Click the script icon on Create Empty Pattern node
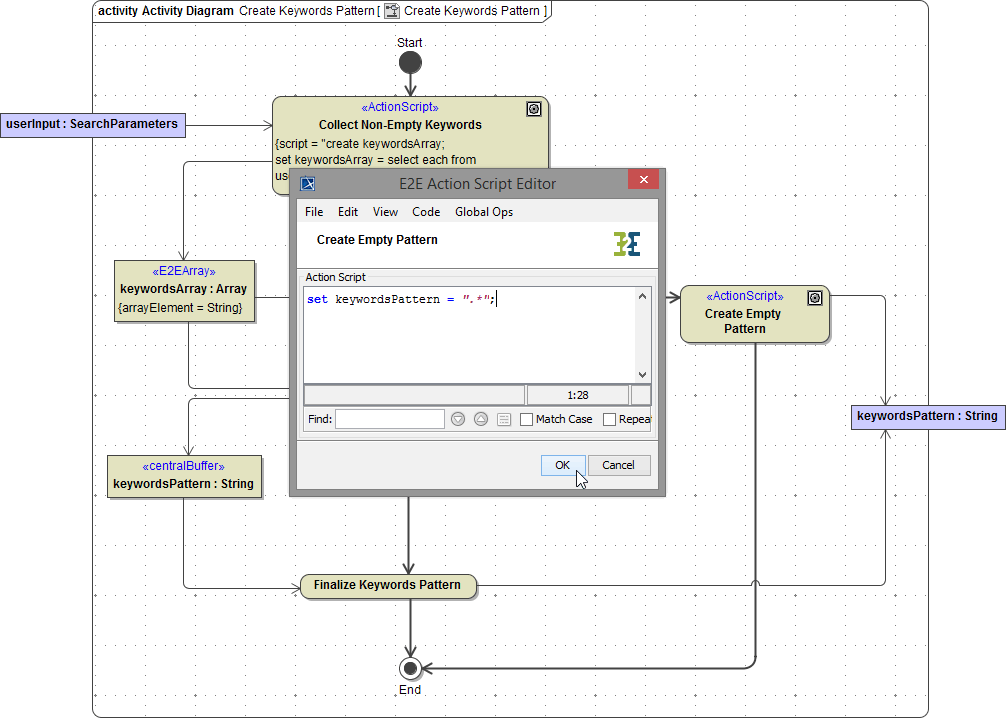 [815, 298]
